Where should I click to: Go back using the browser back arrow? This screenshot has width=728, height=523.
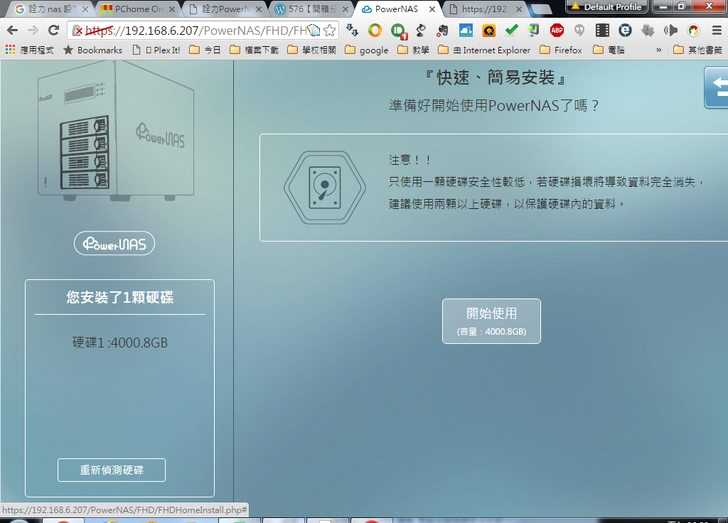(x=12, y=30)
